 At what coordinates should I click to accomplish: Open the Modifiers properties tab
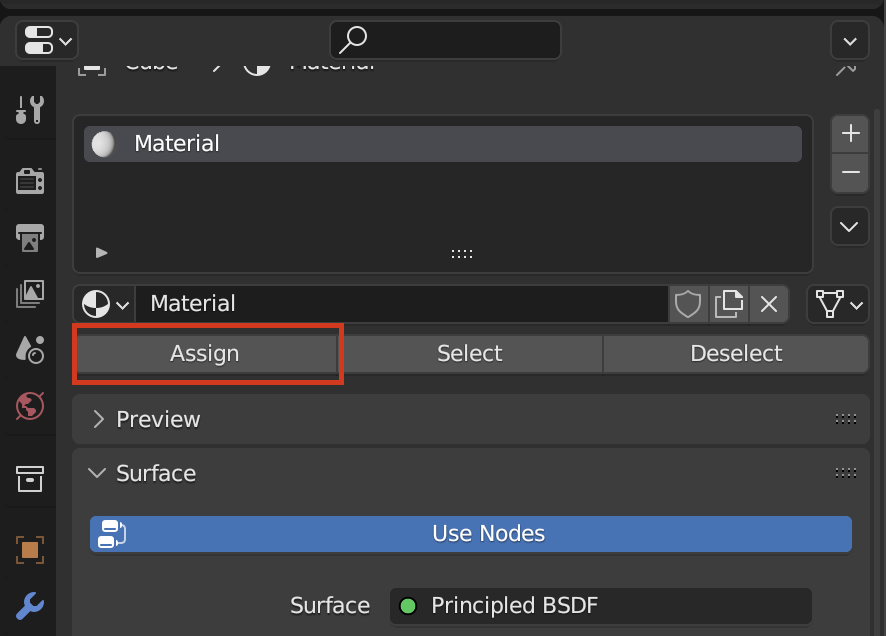pyautogui.click(x=30, y=605)
